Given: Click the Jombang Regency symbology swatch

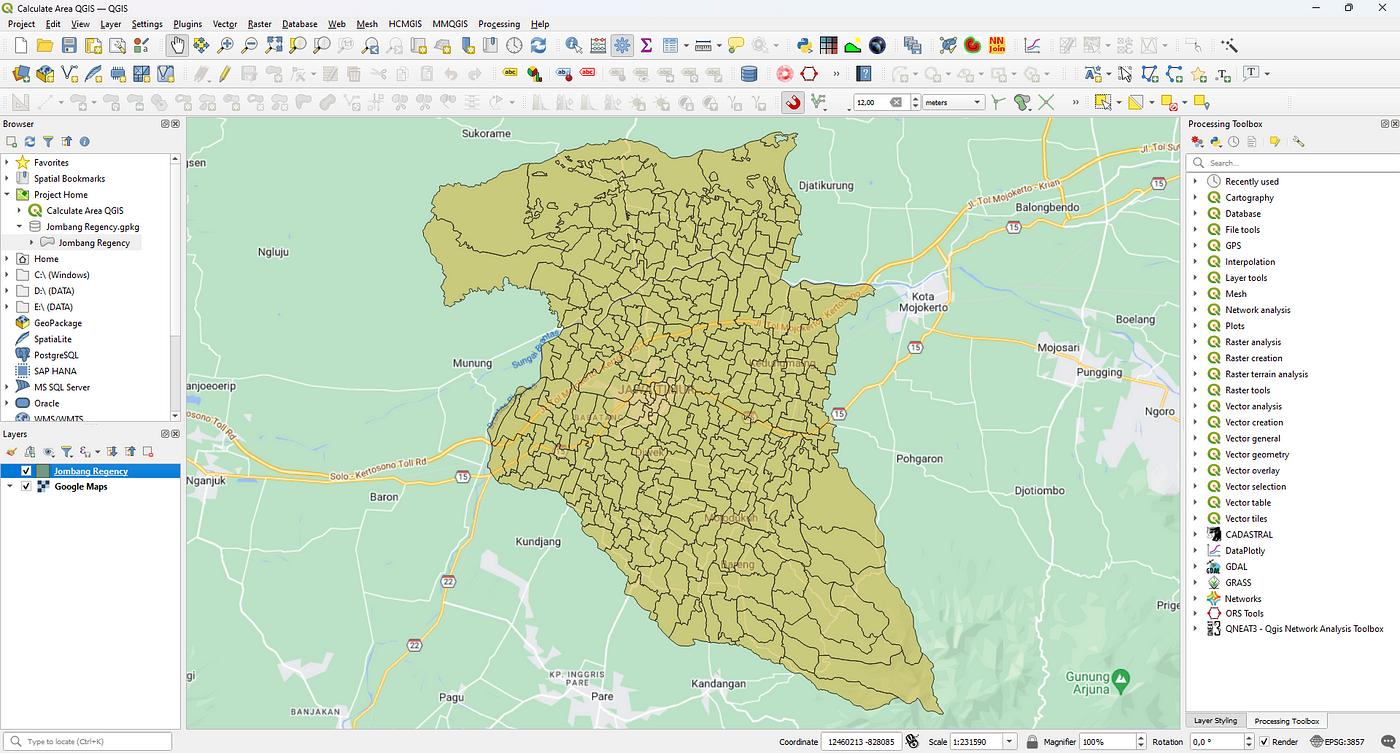Looking at the screenshot, I should point(44,470).
